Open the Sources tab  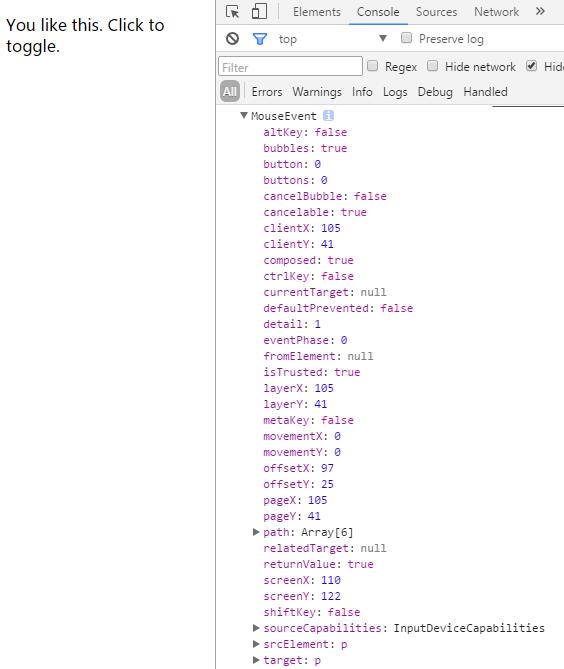coord(436,12)
